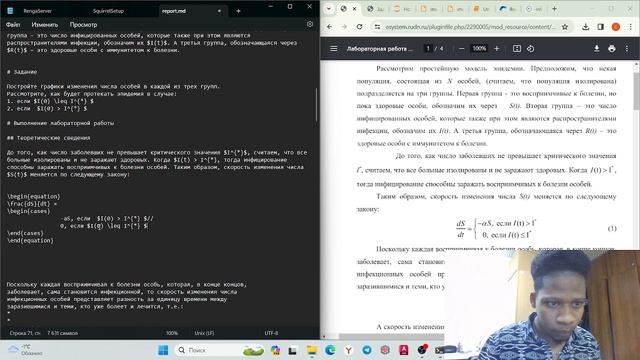This screenshot has height=360, width=640.
Task: Rotate the PDF counterclockwise
Action: pos(530,49)
